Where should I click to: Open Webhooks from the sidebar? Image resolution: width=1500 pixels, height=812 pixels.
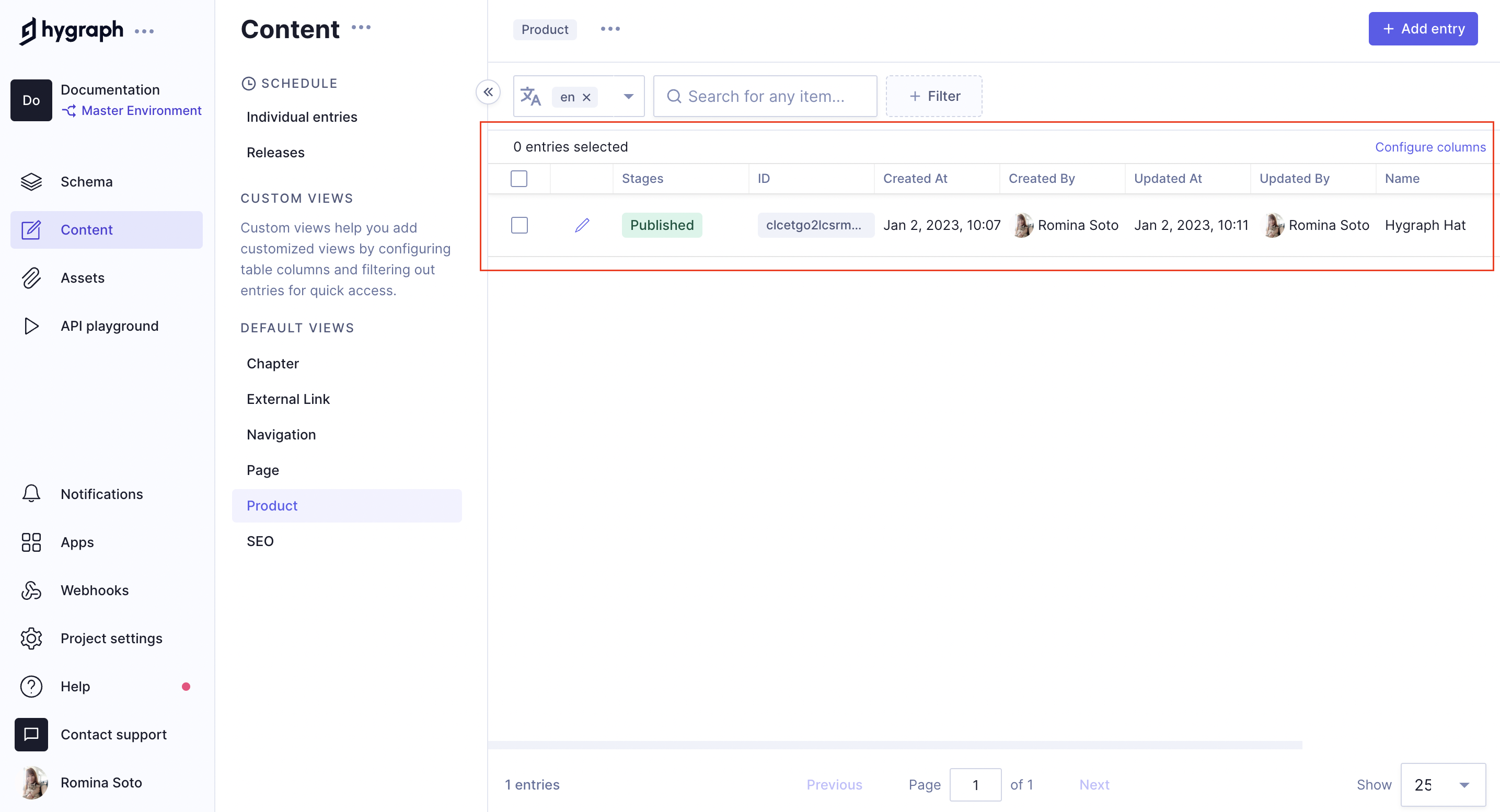[94, 590]
